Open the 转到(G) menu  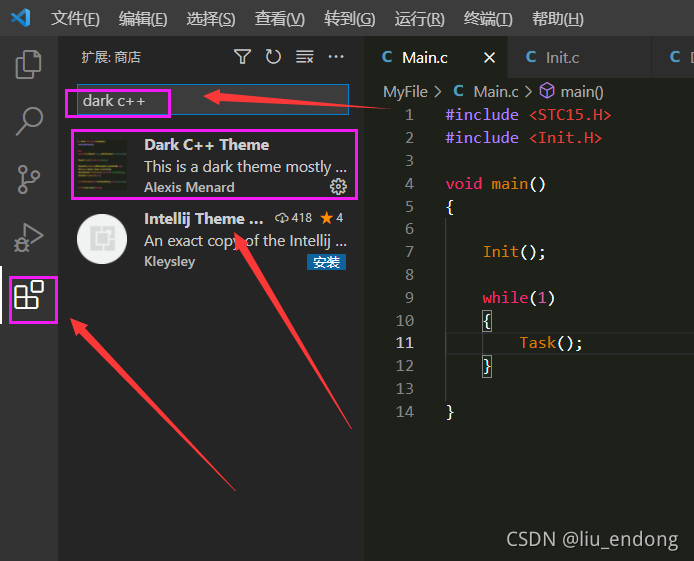pos(349,19)
